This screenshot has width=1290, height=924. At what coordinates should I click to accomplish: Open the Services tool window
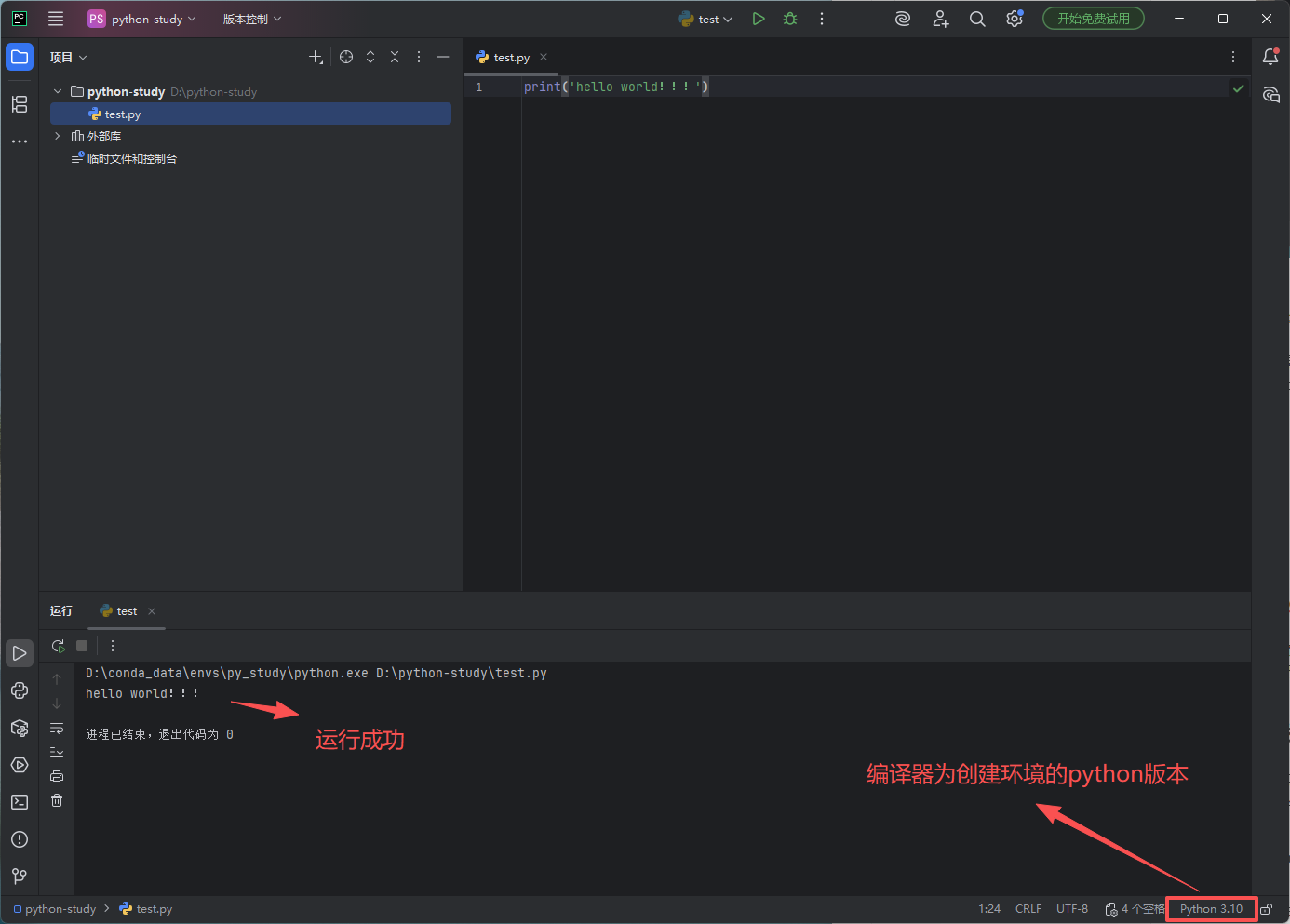tap(20, 765)
